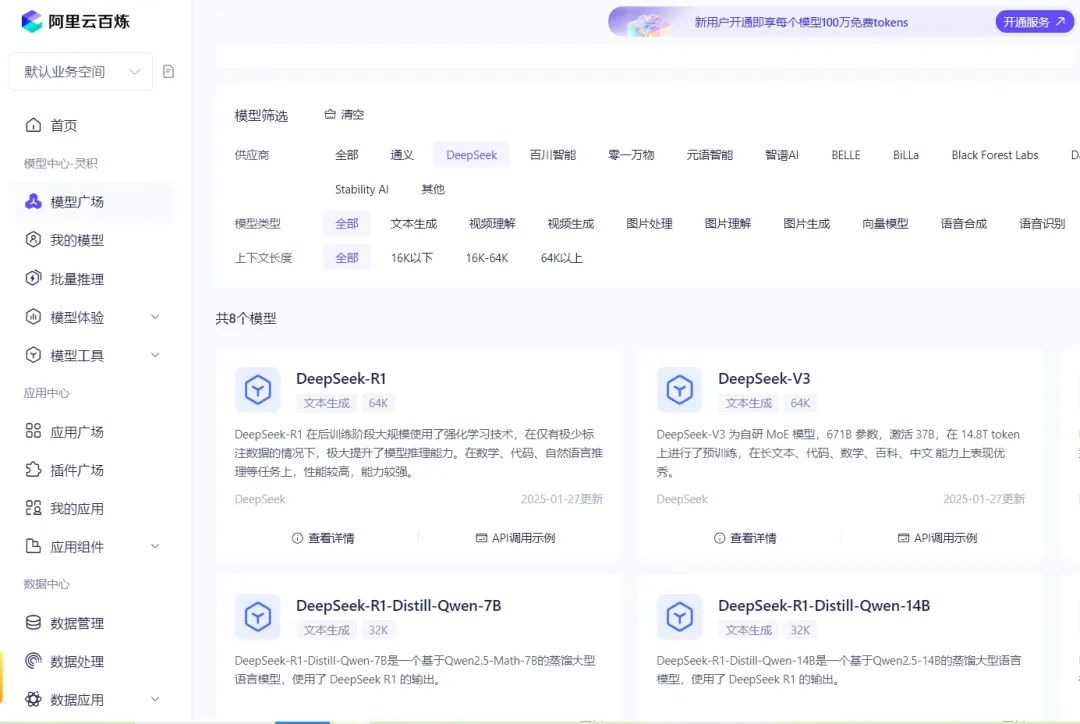Click API icon on the DeepSeek-V3 card
The image size is (1080, 724).
tap(903, 538)
